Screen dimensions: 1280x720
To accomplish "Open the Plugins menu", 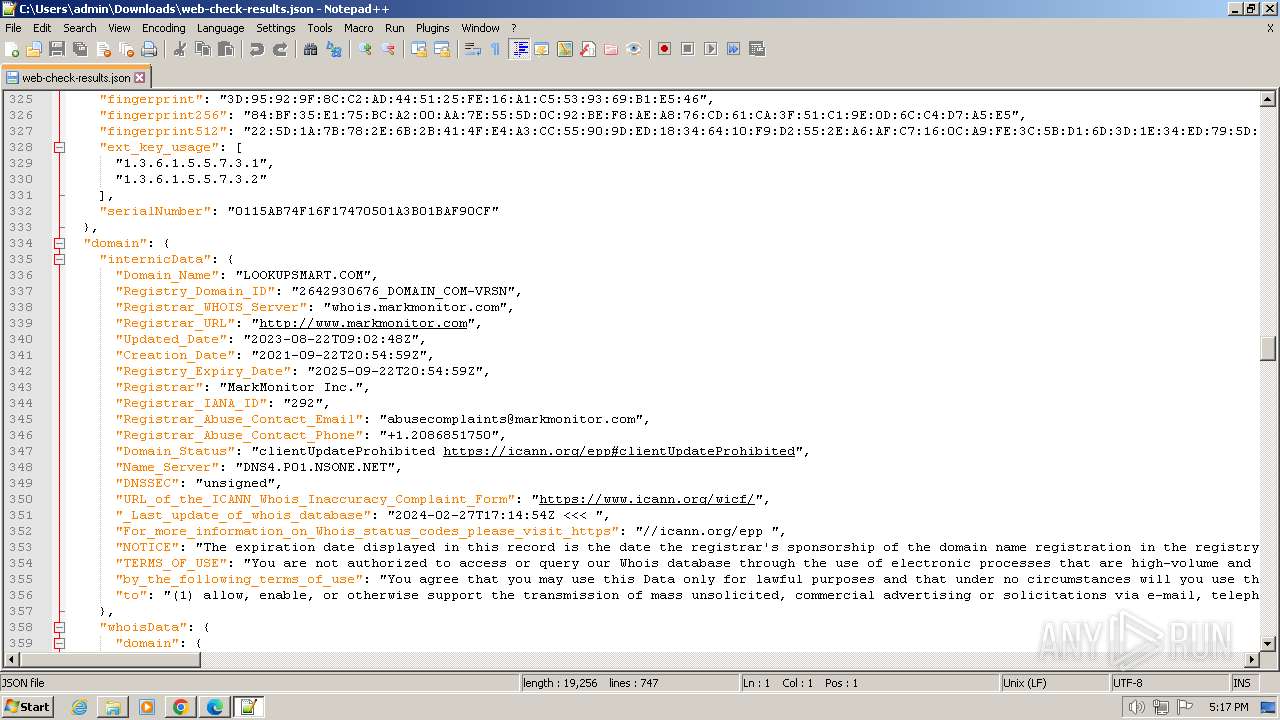I will click(432, 28).
